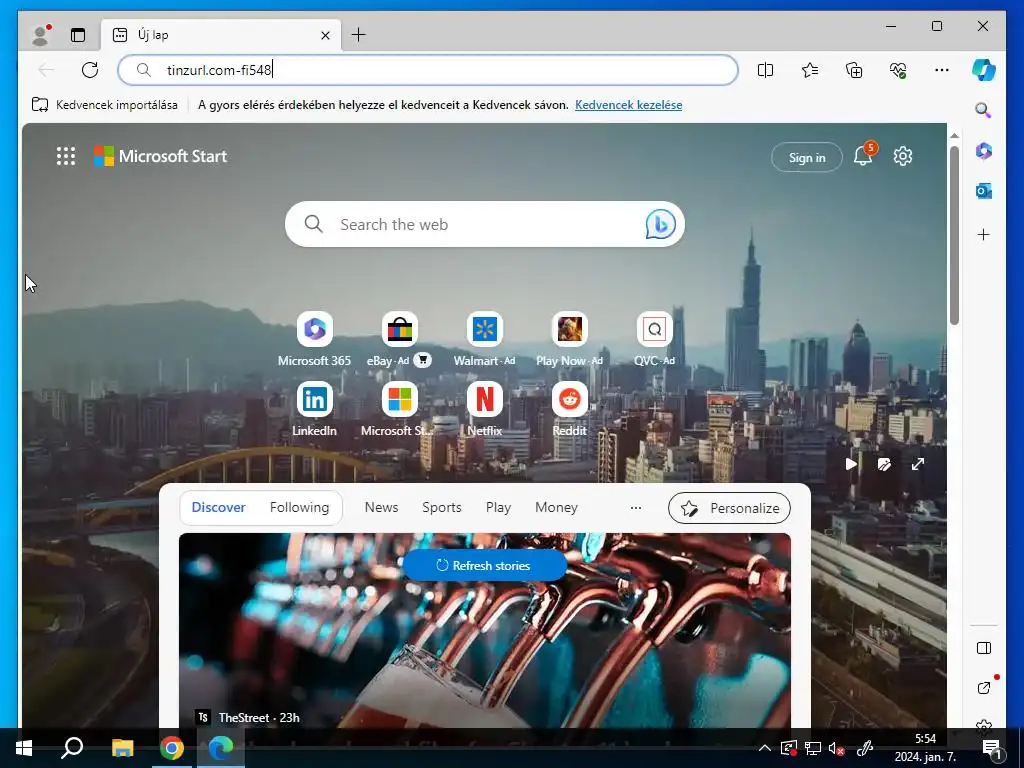Image resolution: width=1024 pixels, height=768 pixels.
Task: Switch to the Play tab
Action: pos(498,507)
